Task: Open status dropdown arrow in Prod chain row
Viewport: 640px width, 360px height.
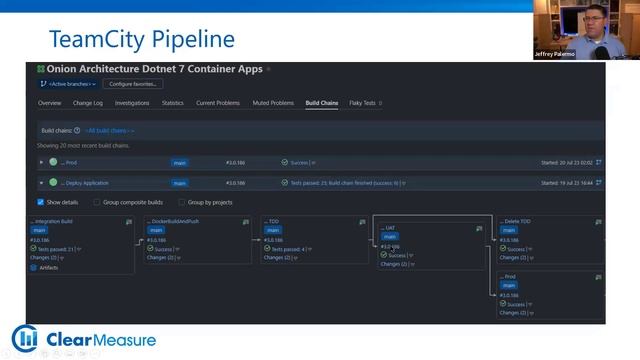Action: 314,163
